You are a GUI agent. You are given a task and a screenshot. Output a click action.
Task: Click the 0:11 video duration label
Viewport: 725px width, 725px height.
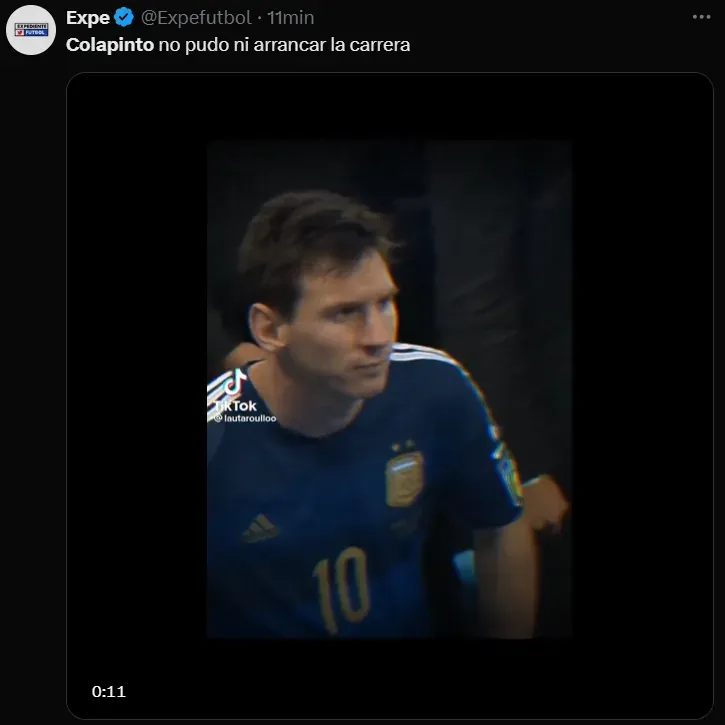point(108,691)
